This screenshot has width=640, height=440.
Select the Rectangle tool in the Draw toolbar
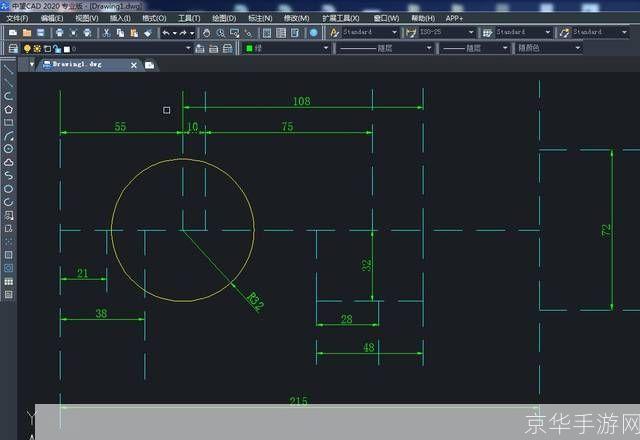click(x=9, y=122)
